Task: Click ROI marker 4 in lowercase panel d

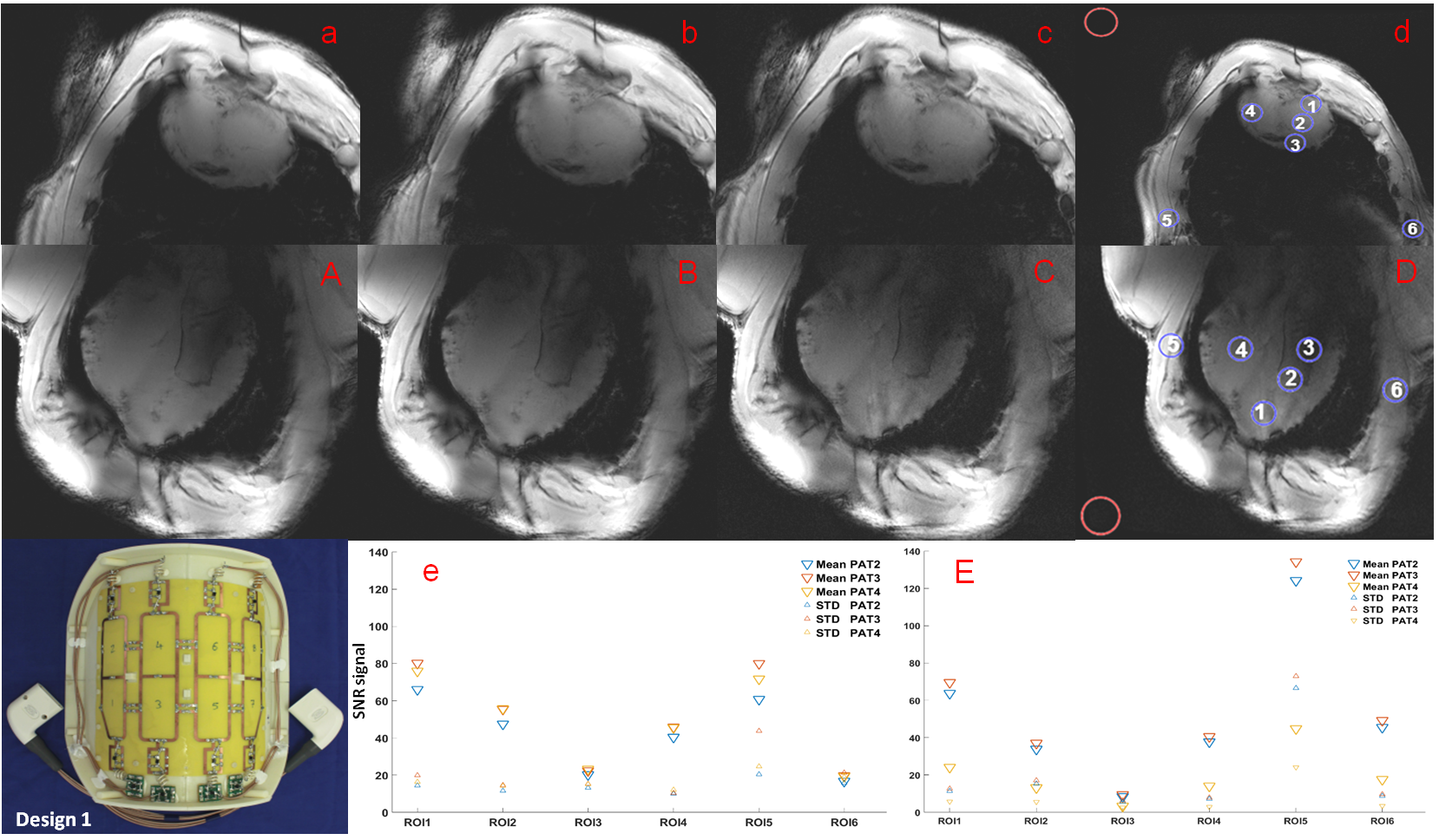Action: click(1250, 112)
